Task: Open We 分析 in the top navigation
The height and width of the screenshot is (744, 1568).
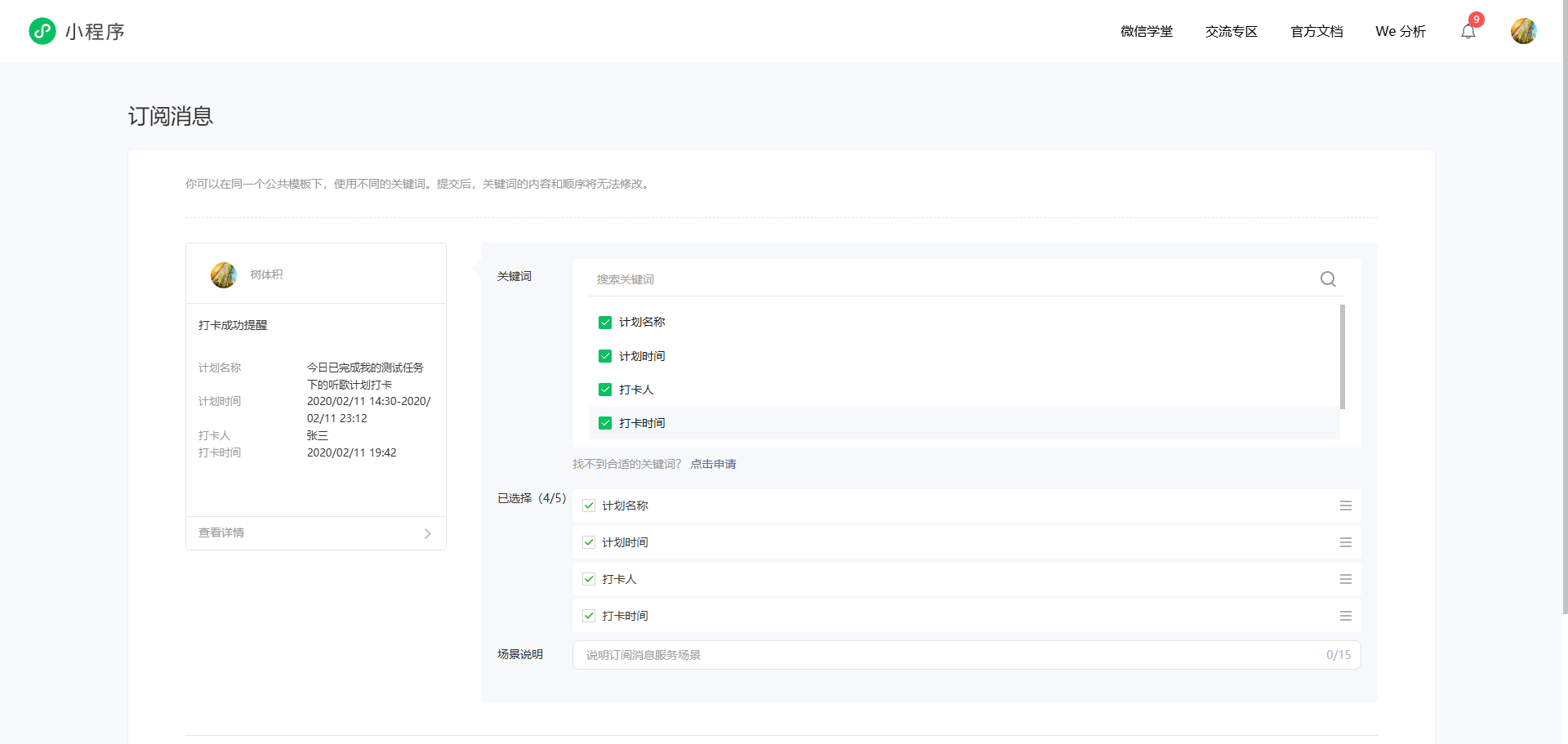Action: point(1401,31)
